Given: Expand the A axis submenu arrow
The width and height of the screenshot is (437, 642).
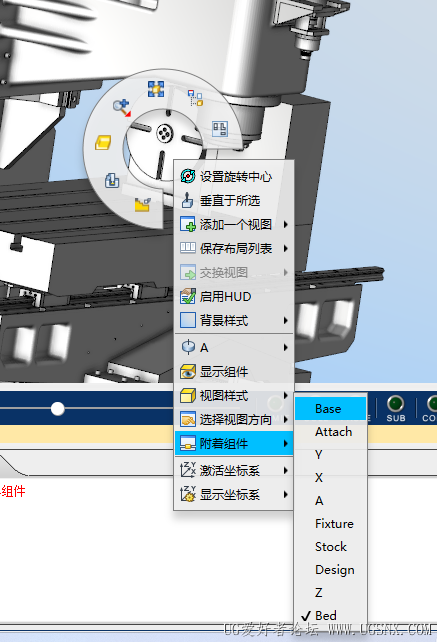Looking at the screenshot, I should (285, 348).
